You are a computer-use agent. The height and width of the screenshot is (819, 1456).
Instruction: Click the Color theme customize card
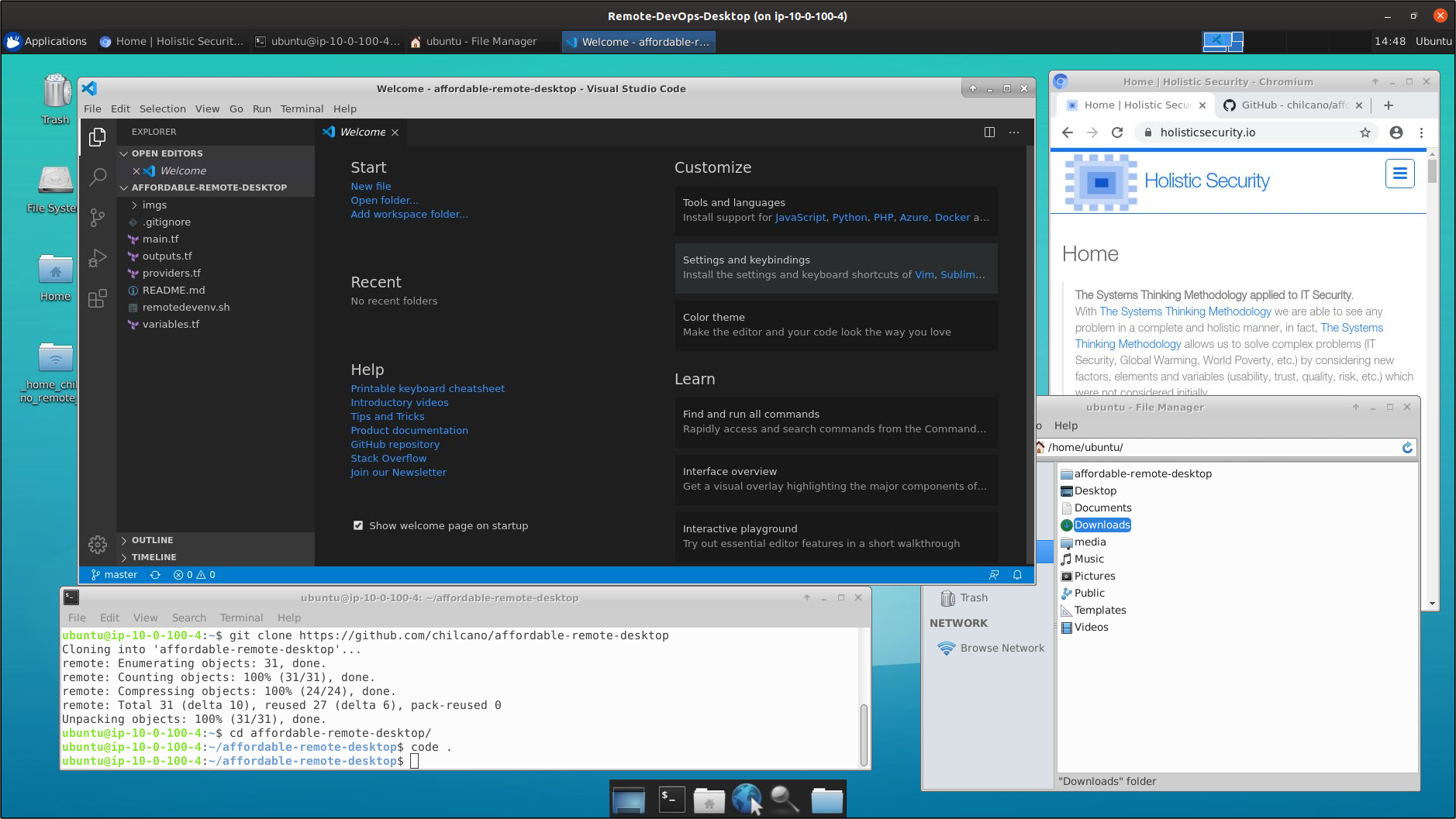[836, 325]
